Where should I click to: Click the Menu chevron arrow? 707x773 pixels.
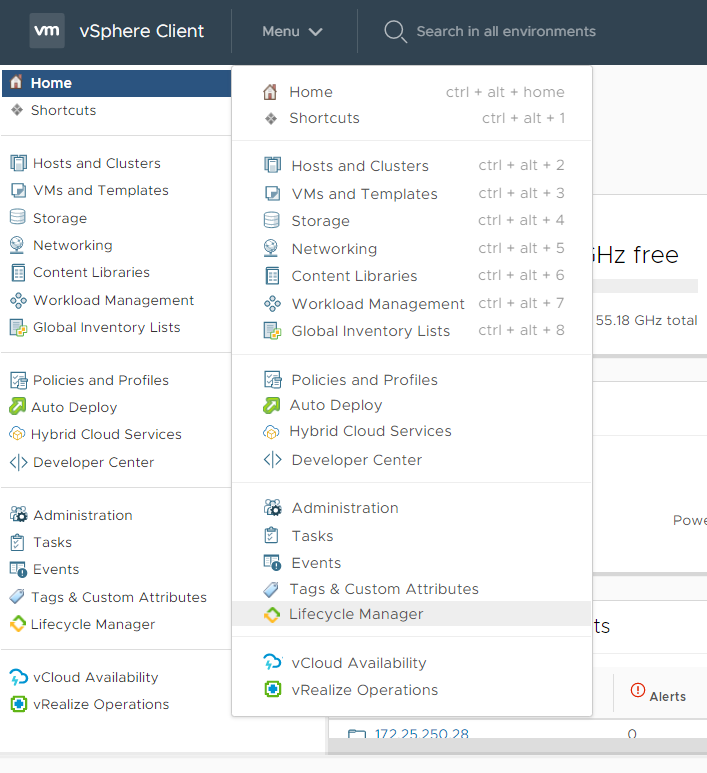pos(316,32)
